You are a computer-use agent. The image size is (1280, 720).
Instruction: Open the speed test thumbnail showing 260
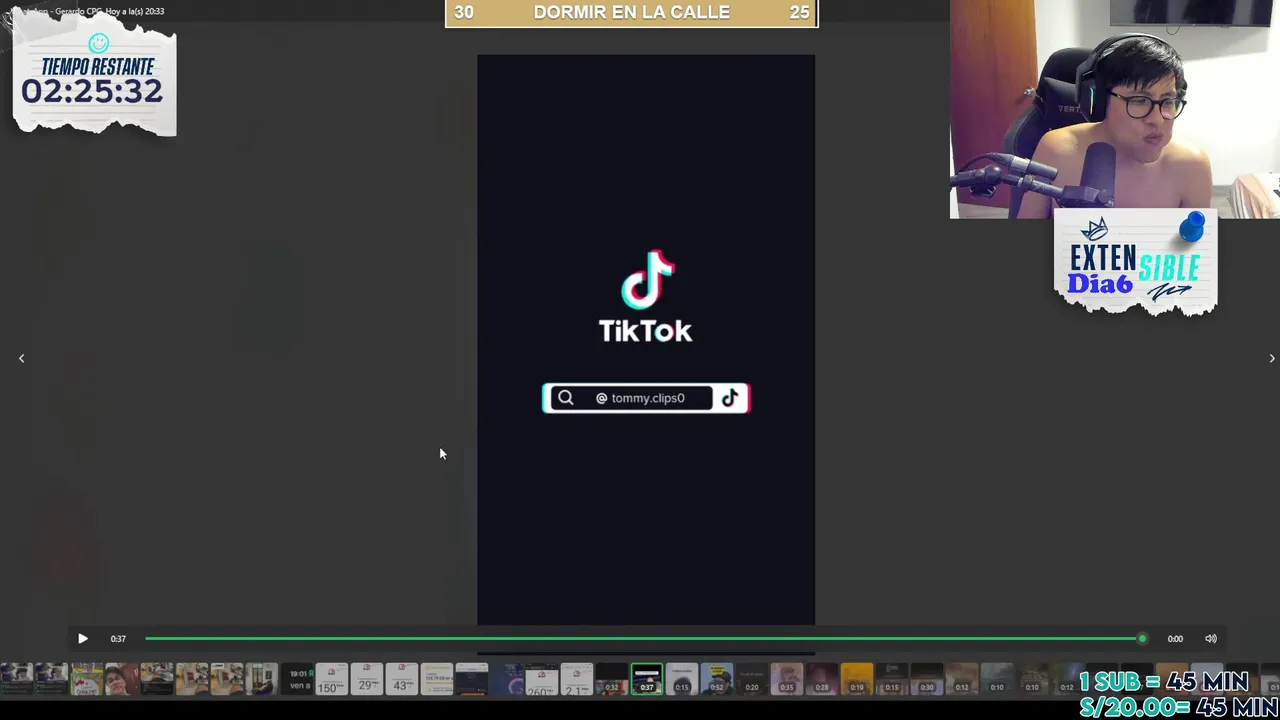[x=542, y=679]
